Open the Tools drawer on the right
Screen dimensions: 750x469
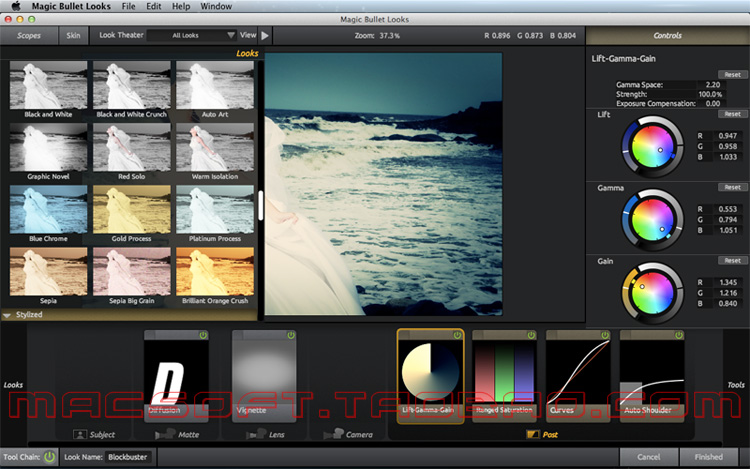(x=736, y=384)
